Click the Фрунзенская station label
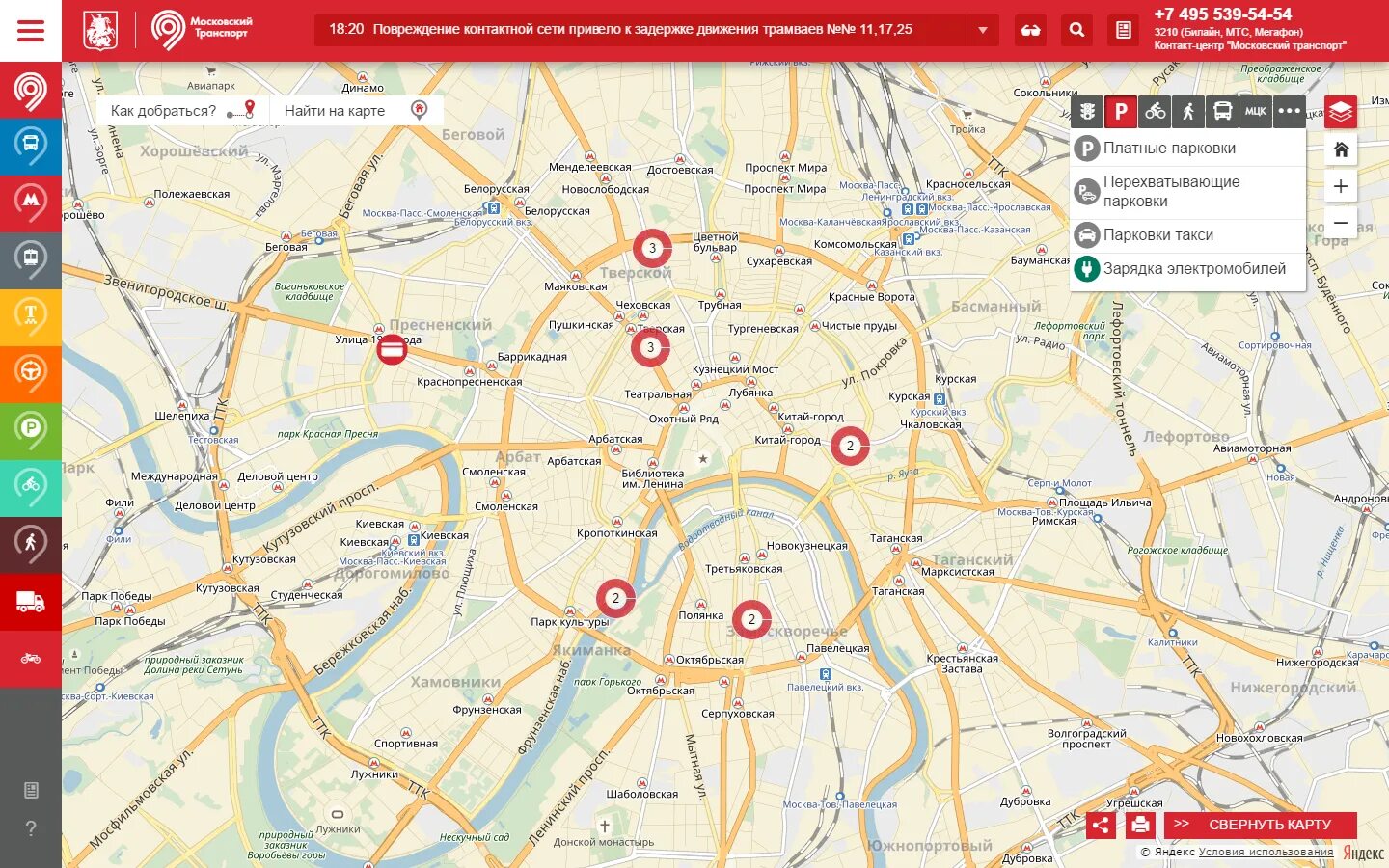 click(x=487, y=710)
